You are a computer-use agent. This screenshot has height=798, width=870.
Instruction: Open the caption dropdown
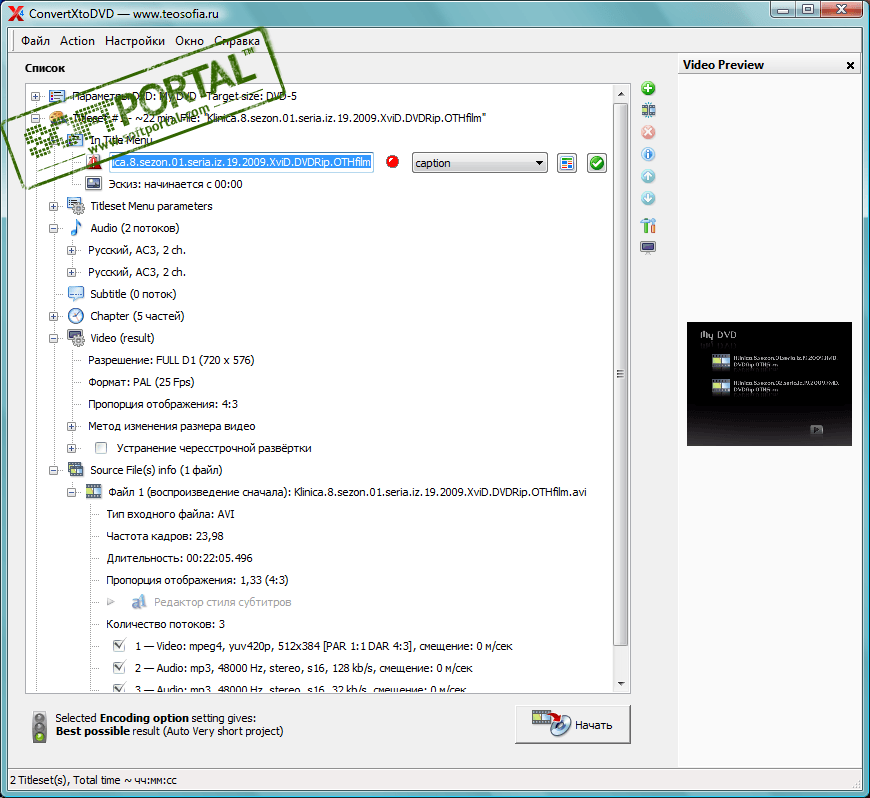click(x=479, y=163)
